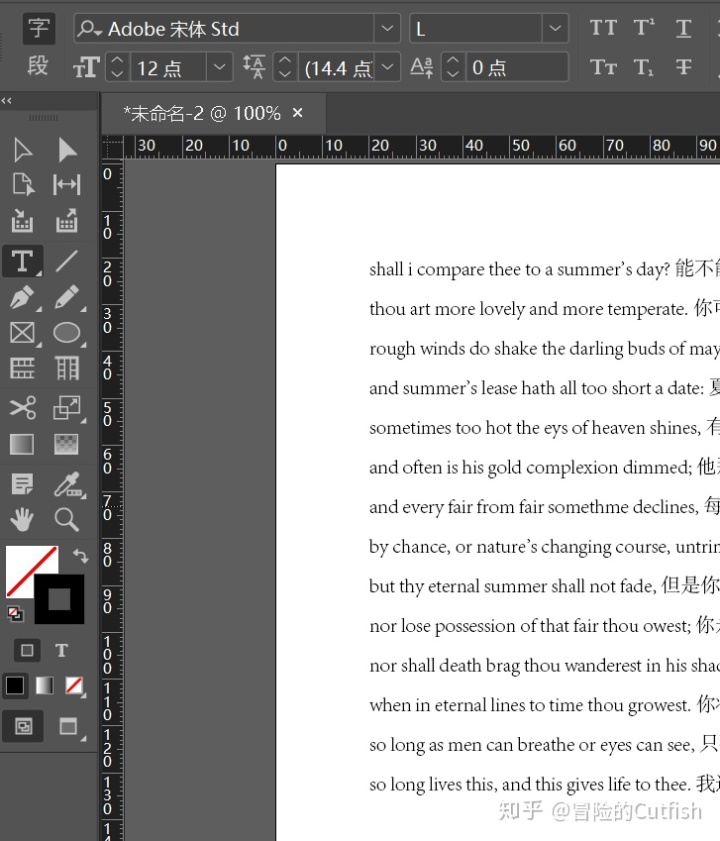Image resolution: width=720 pixels, height=841 pixels.
Task: Adjust the baseline shift stepper arrows
Action: pyautogui.click(x=453, y=67)
